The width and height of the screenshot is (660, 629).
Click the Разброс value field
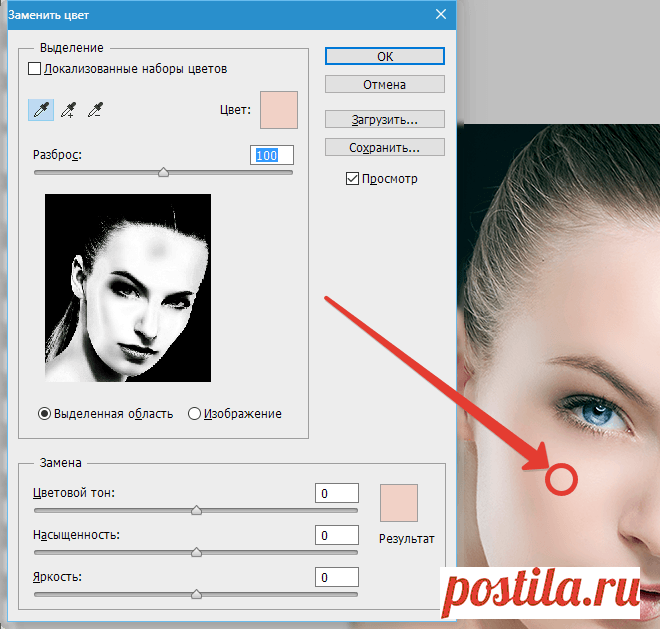tap(272, 155)
